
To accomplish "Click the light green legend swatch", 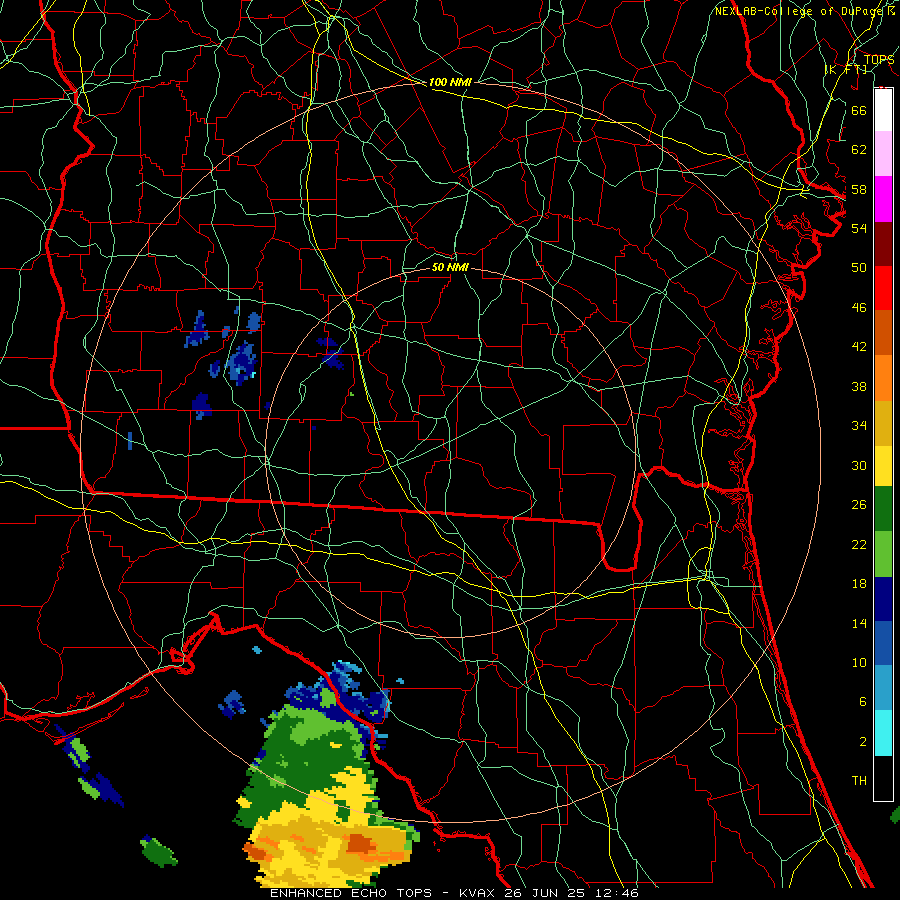I will 883,554.
